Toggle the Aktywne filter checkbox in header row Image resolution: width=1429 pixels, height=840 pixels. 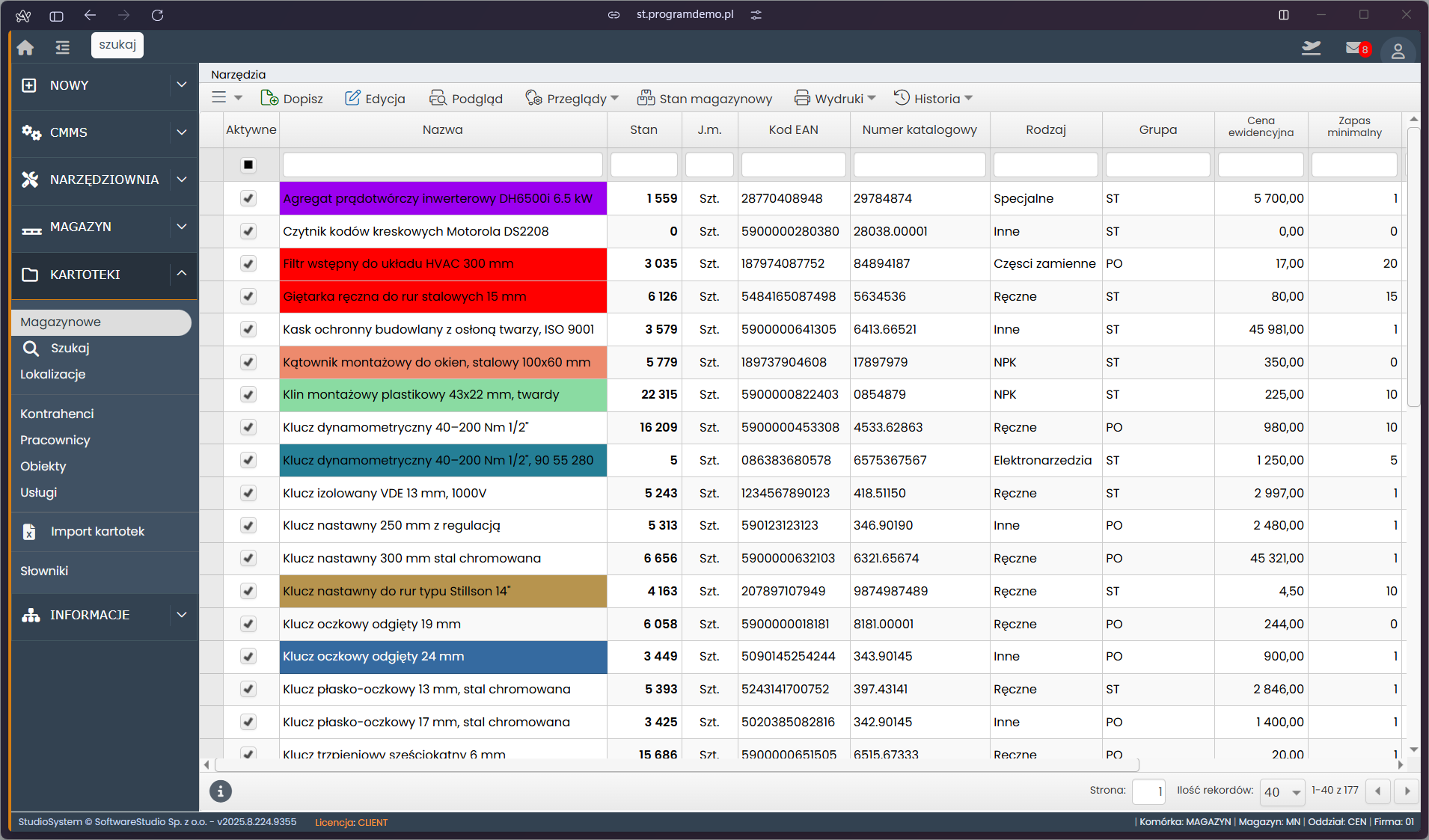(248, 165)
